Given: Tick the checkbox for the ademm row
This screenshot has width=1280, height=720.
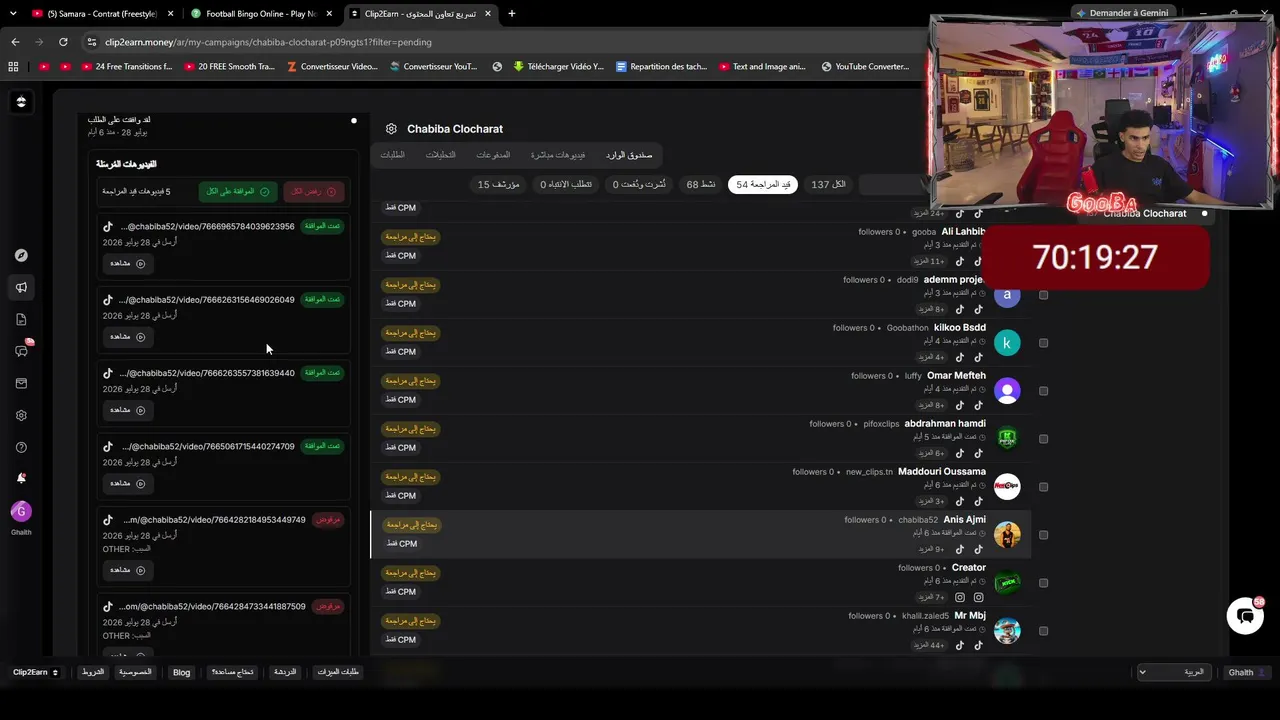Looking at the screenshot, I should coord(1043,295).
